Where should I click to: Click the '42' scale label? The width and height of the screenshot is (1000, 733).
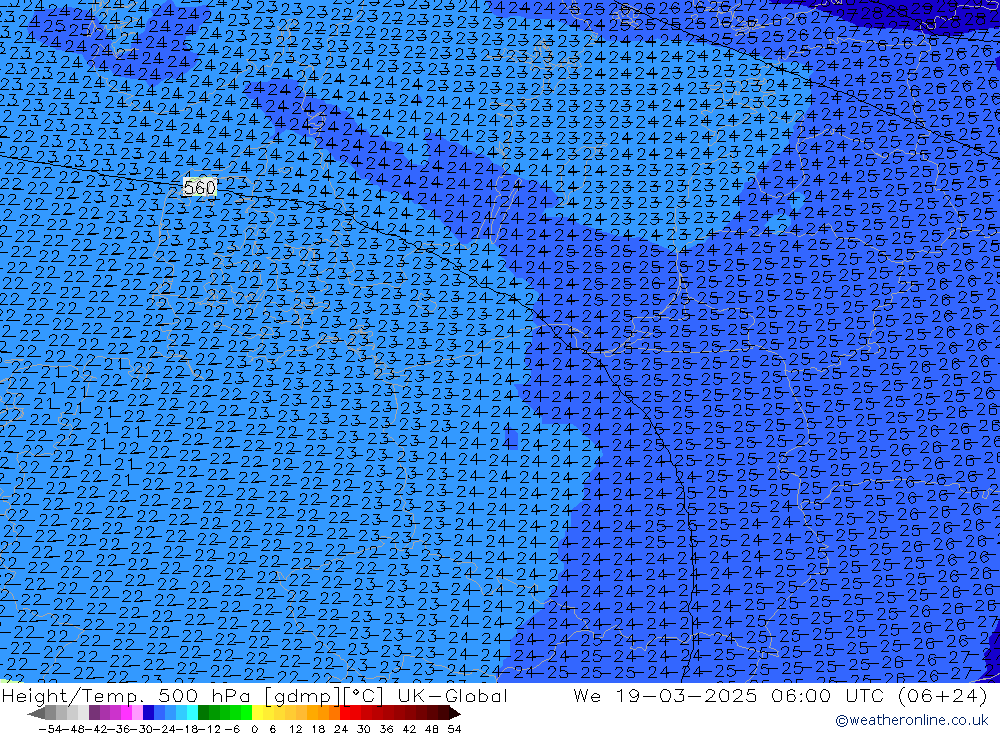pos(409,729)
